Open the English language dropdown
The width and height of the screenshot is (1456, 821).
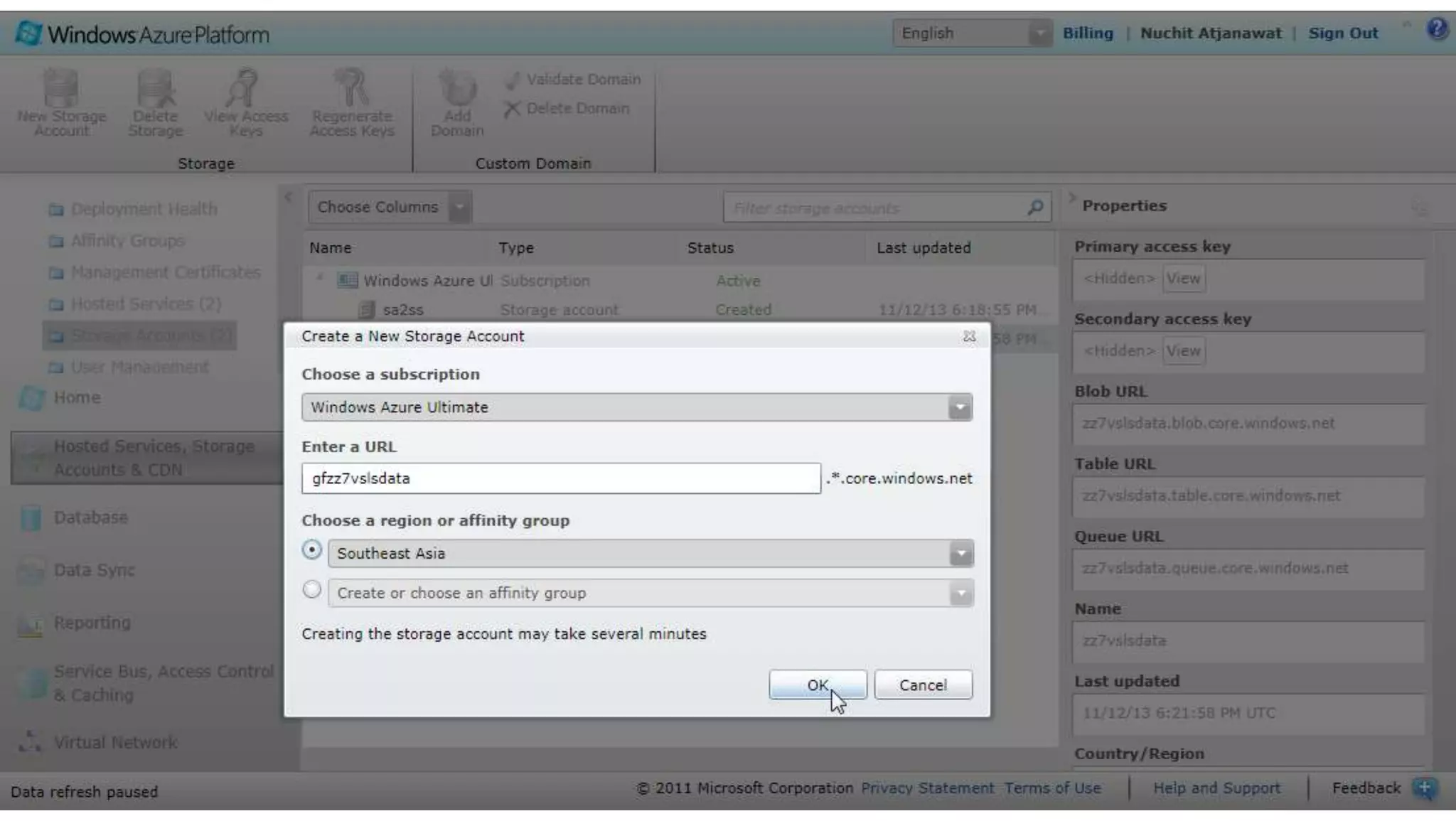[x=1039, y=33]
